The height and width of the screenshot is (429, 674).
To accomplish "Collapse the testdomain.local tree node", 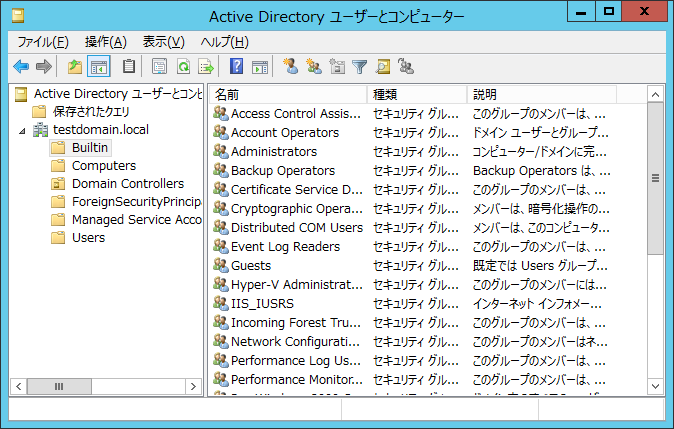I will (x=22, y=131).
